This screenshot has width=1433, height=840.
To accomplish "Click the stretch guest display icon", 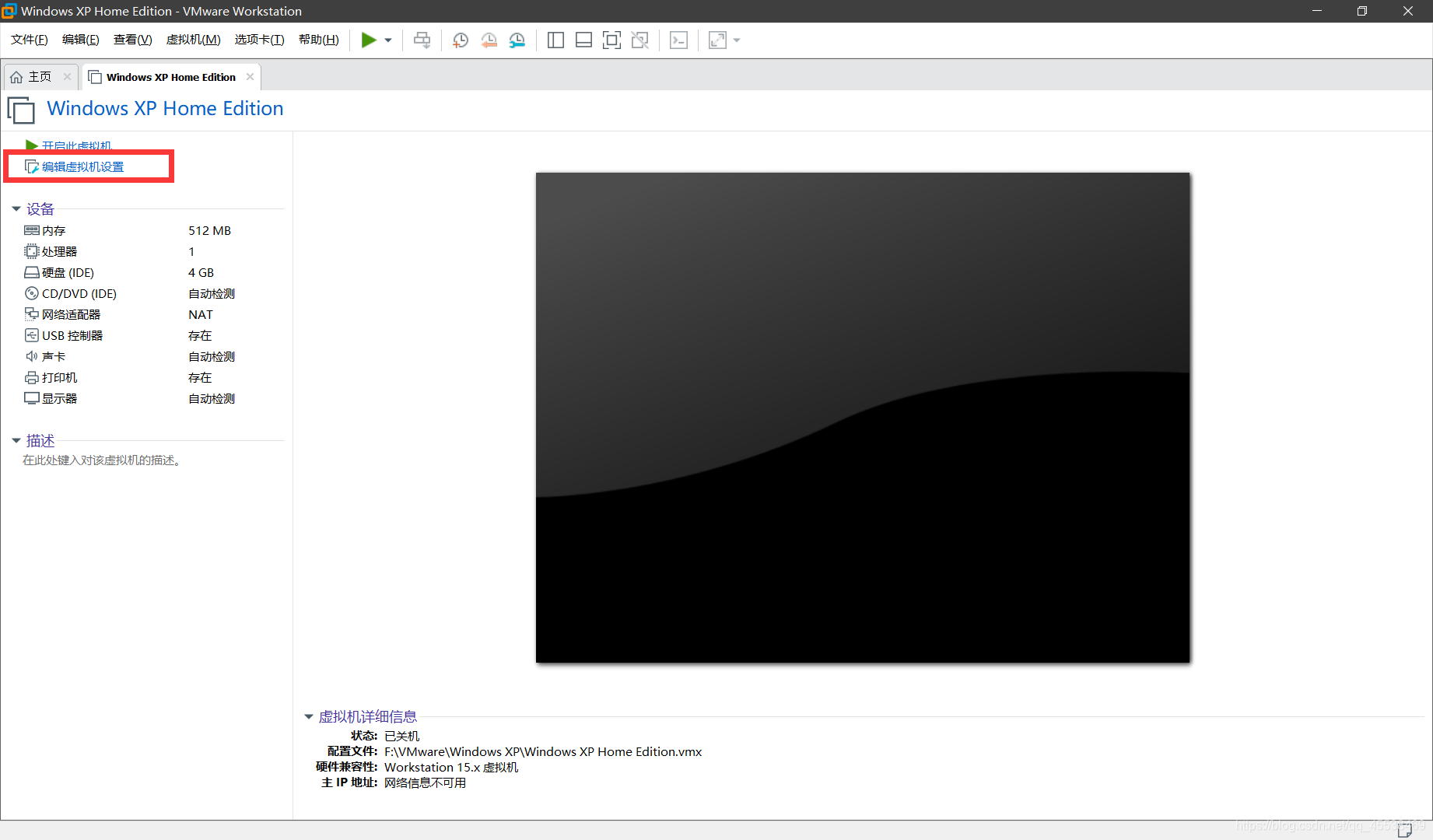I will [x=717, y=40].
